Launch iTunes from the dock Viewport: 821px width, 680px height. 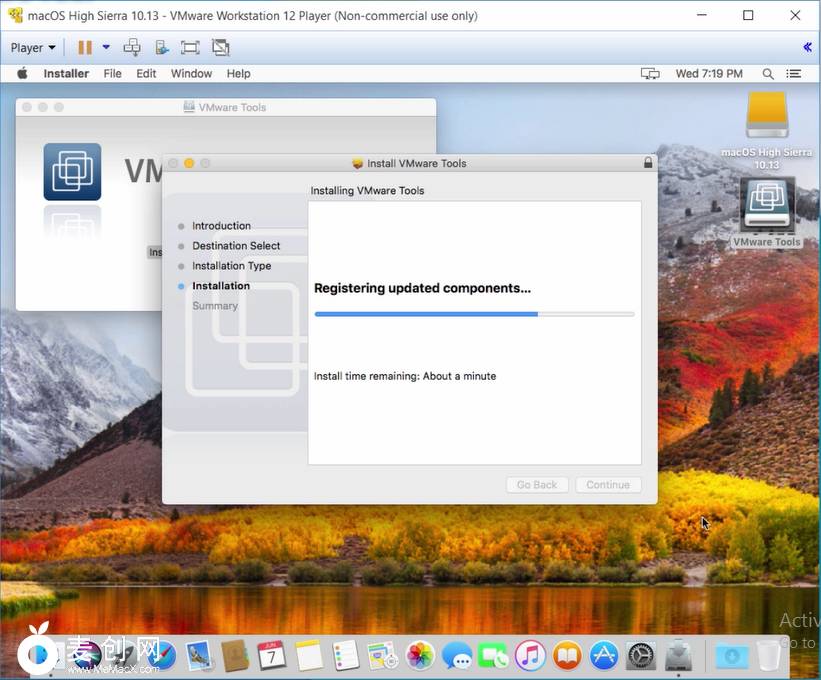[530, 655]
